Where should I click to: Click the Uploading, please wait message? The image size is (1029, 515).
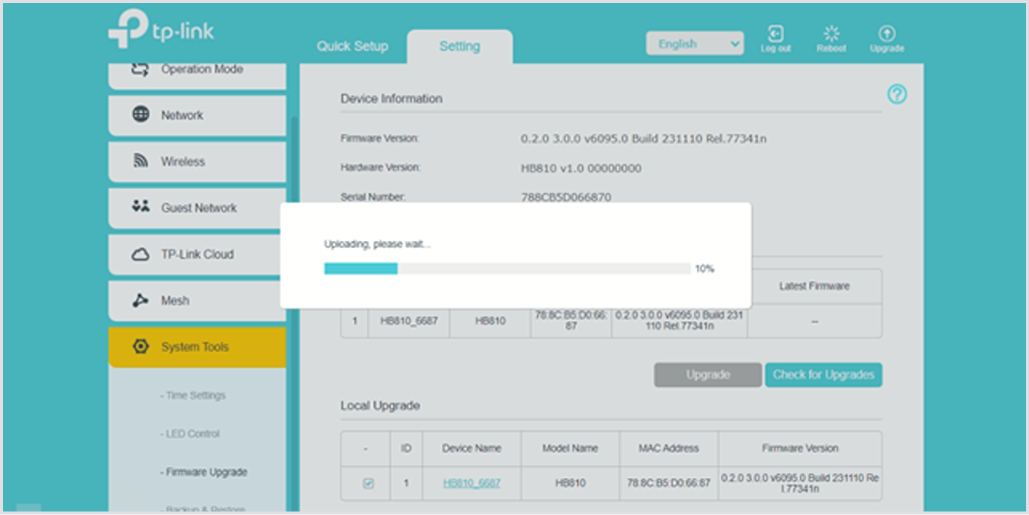(x=377, y=244)
